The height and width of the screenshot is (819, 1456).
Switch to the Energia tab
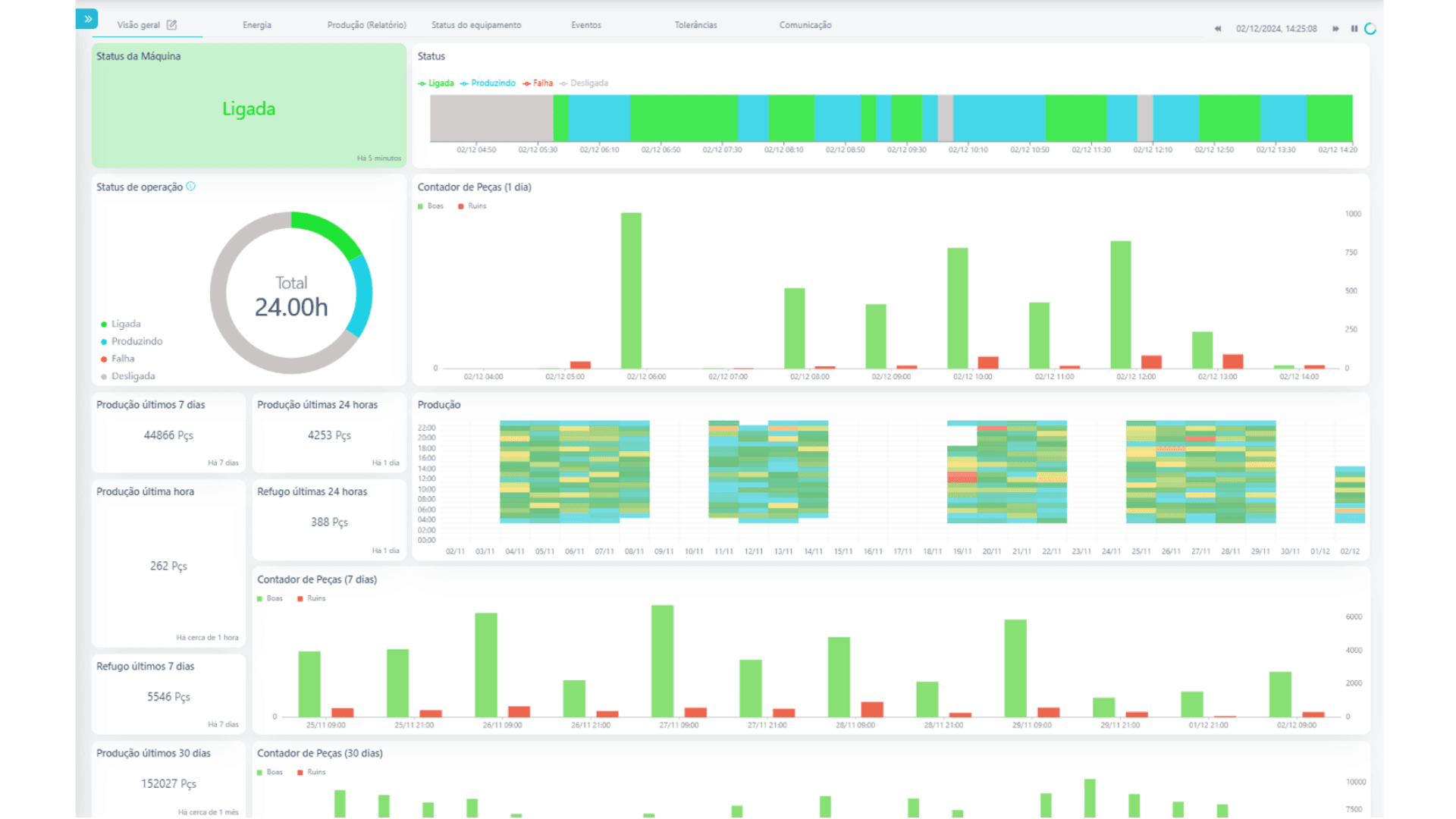click(257, 25)
